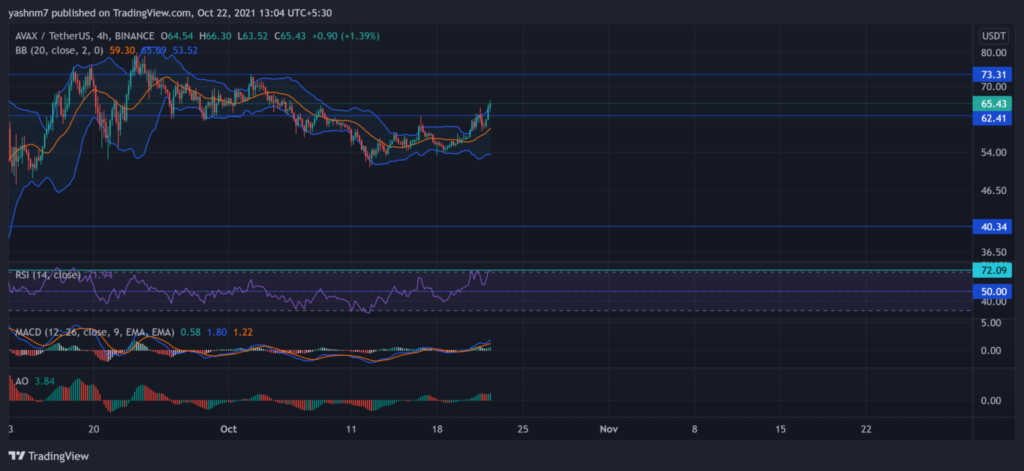
Task: Click the Oct date label on time axis
Action: 228,428
